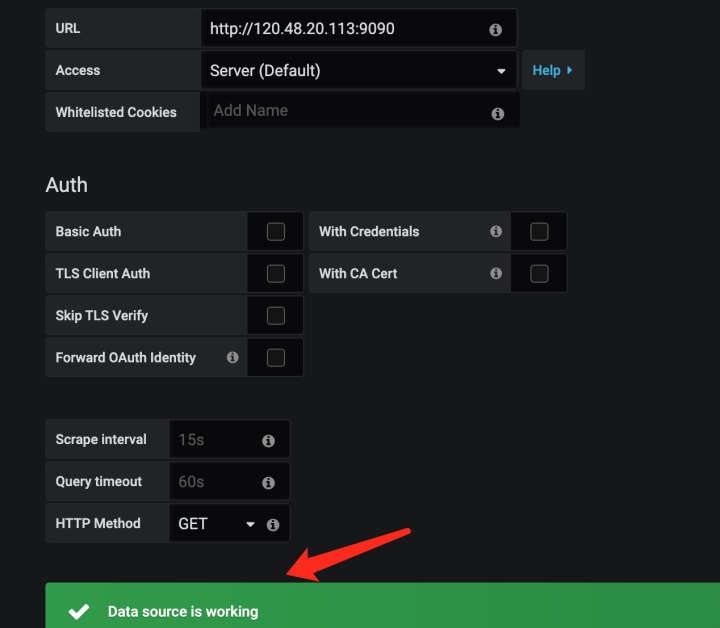Click the Query timeout input field

pos(229,481)
